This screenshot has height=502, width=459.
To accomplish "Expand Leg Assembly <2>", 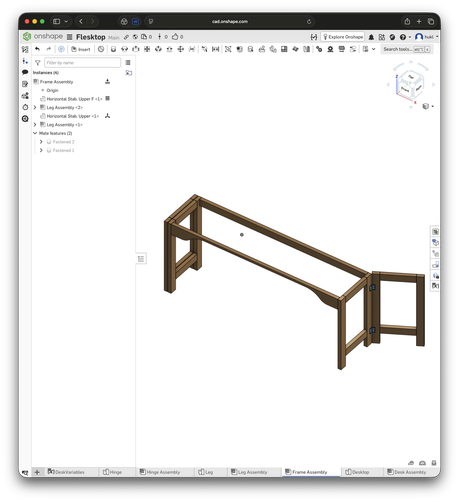I will click(x=35, y=107).
